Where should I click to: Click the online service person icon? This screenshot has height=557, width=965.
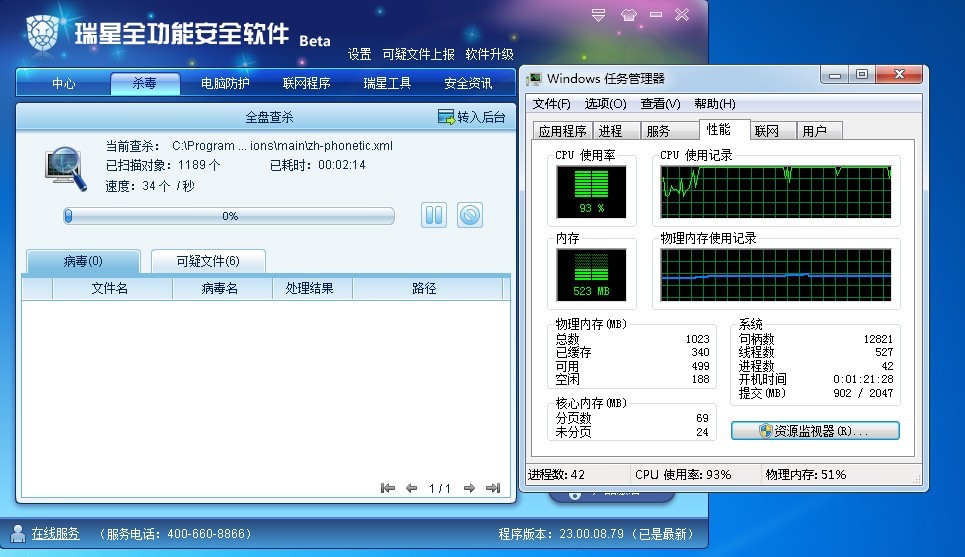18,534
